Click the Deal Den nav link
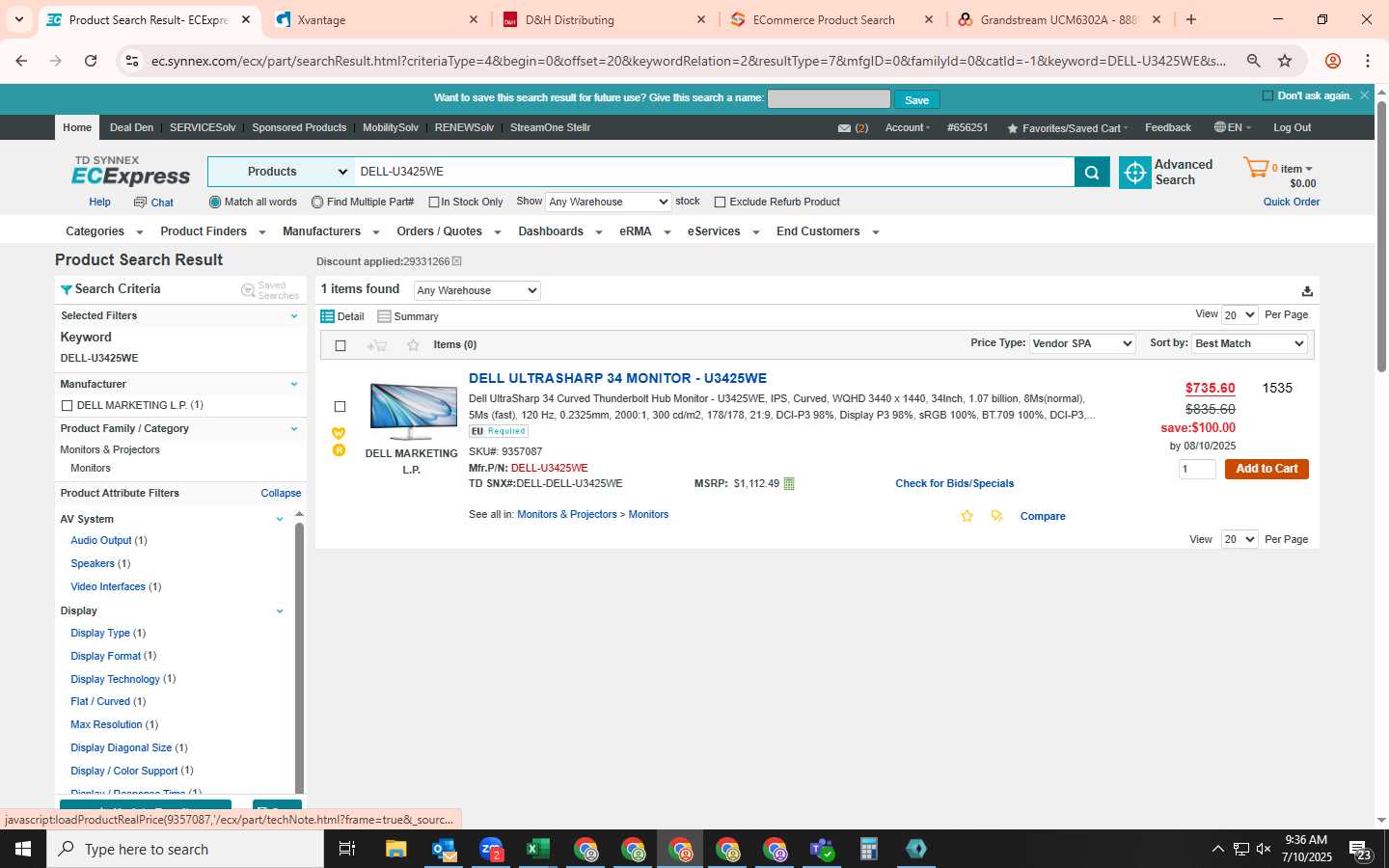Screen dimensions: 1389x868 [x=131, y=127]
